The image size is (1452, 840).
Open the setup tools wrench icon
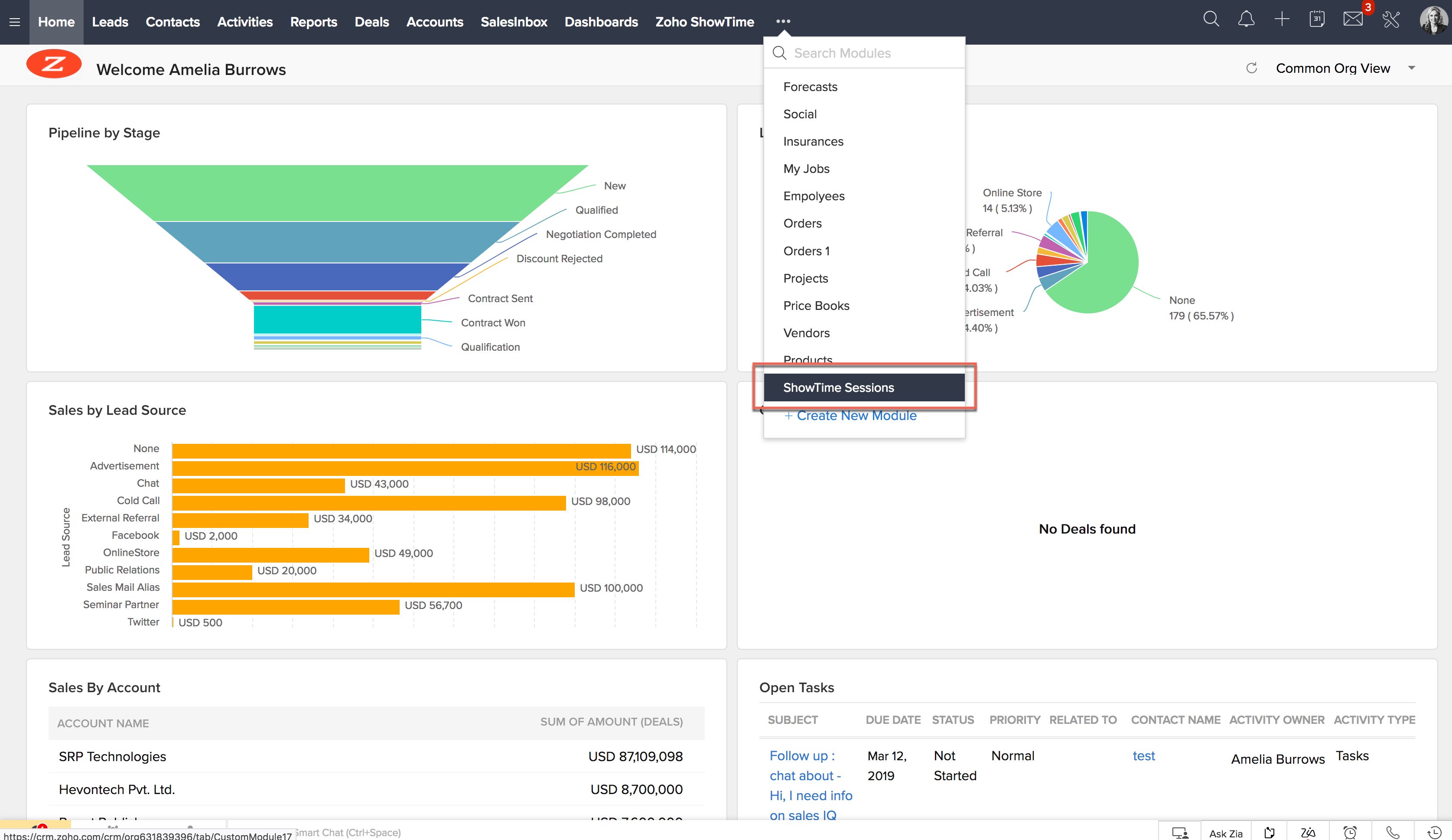pos(1391,20)
